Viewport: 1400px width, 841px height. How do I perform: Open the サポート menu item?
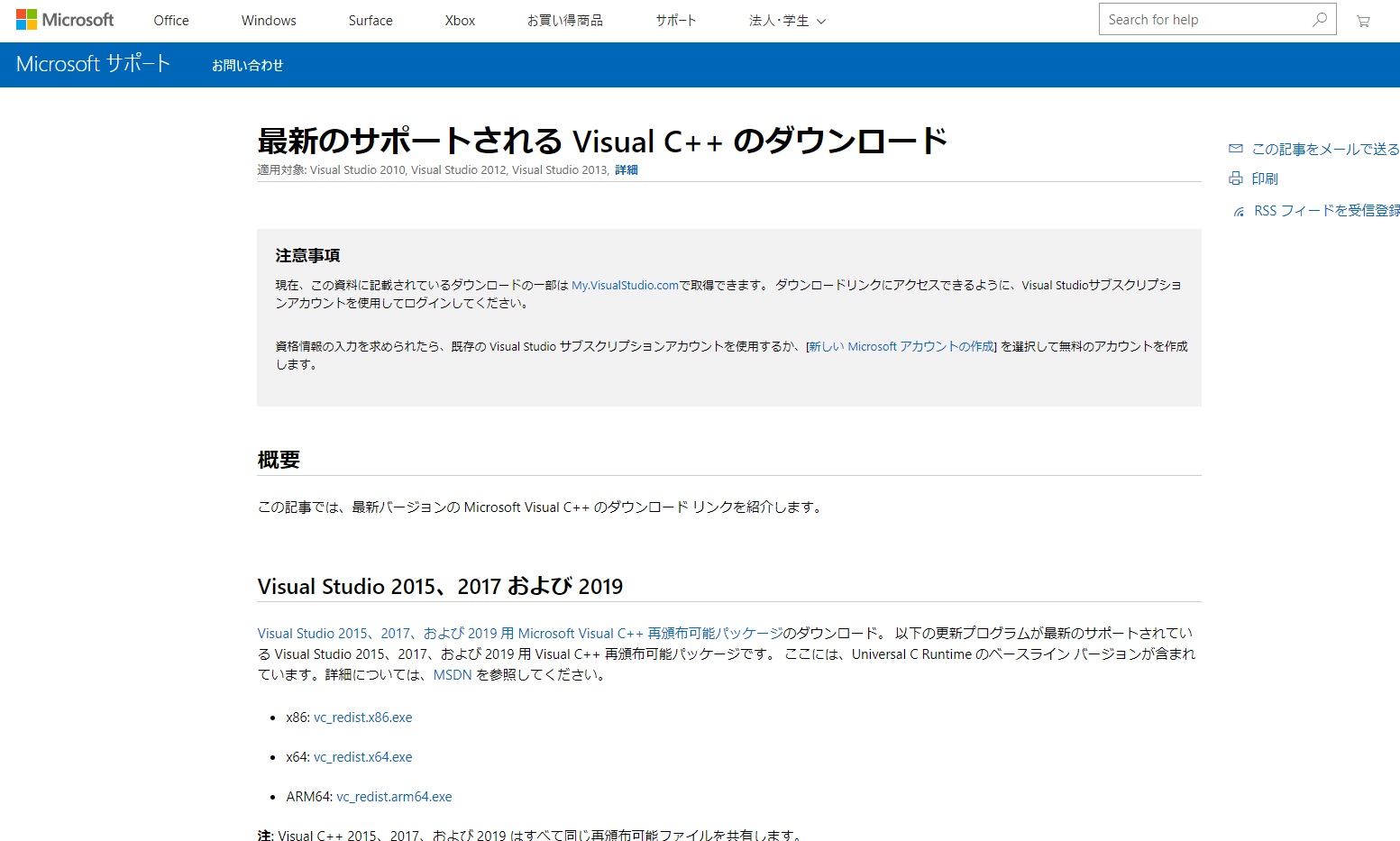pyautogui.click(x=676, y=21)
